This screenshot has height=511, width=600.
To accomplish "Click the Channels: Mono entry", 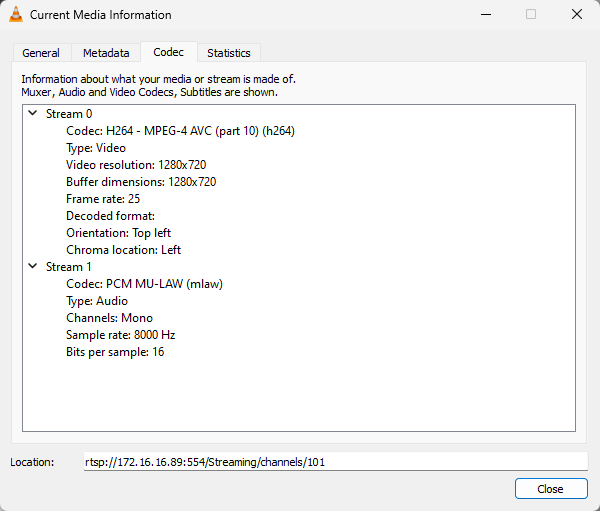I will tap(109, 318).
